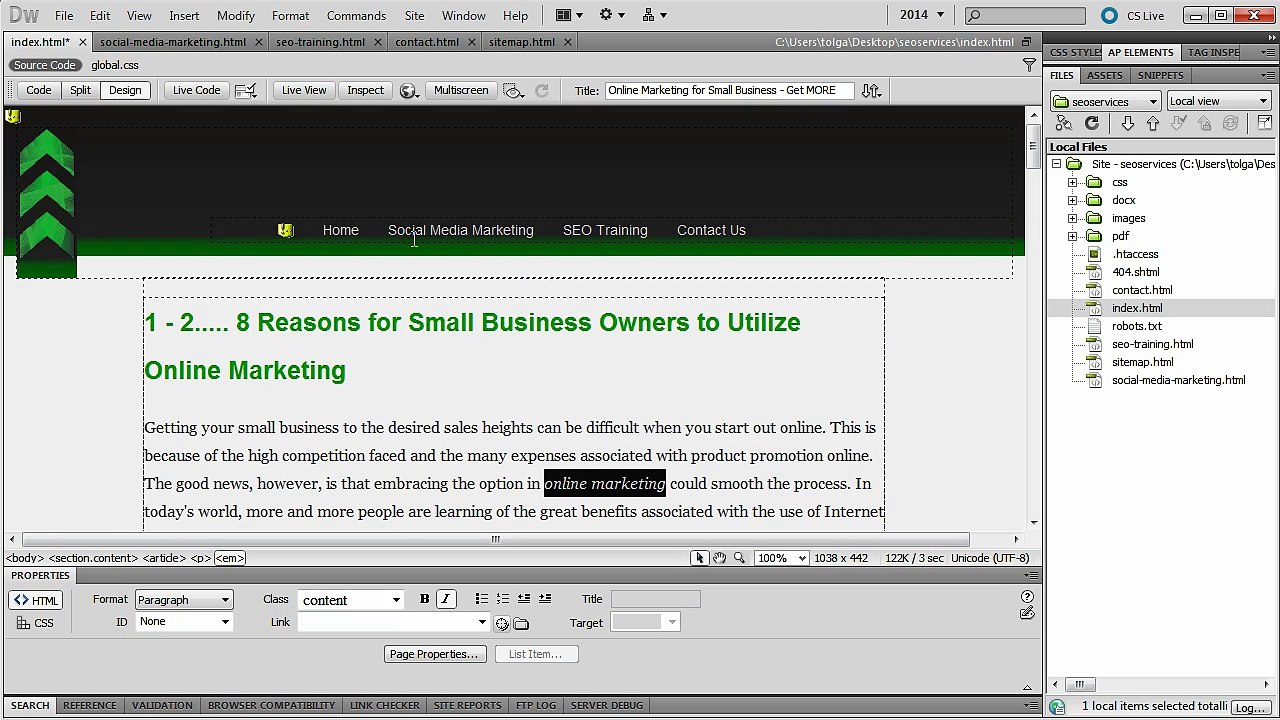
Task: Expand the images folder
Action: [x=1073, y=218]
